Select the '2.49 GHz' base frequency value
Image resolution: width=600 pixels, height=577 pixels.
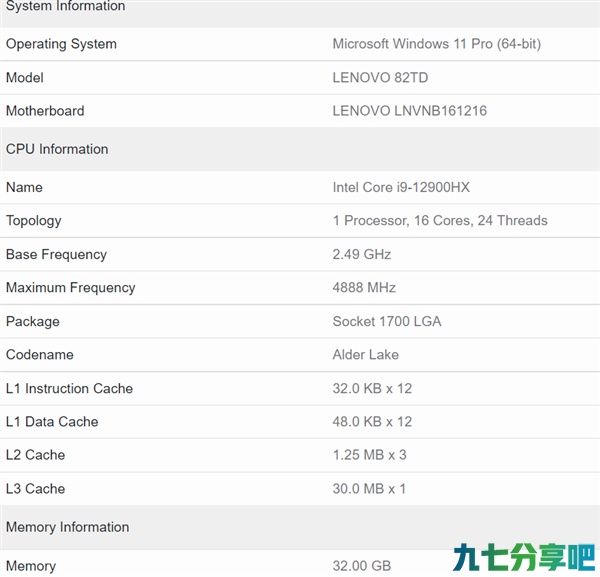point(362,254)
